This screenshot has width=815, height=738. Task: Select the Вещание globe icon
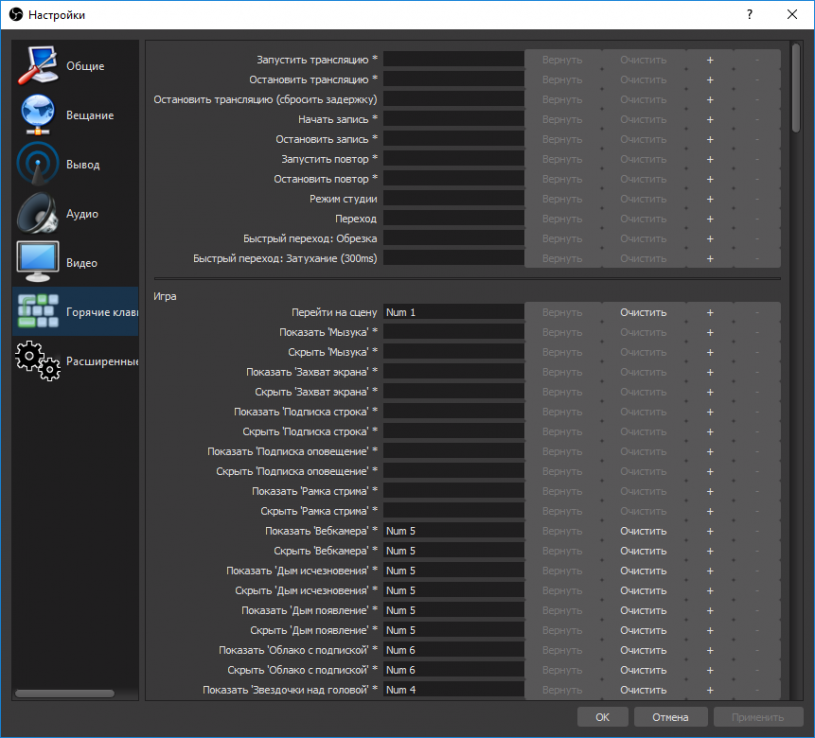(38, 115)
